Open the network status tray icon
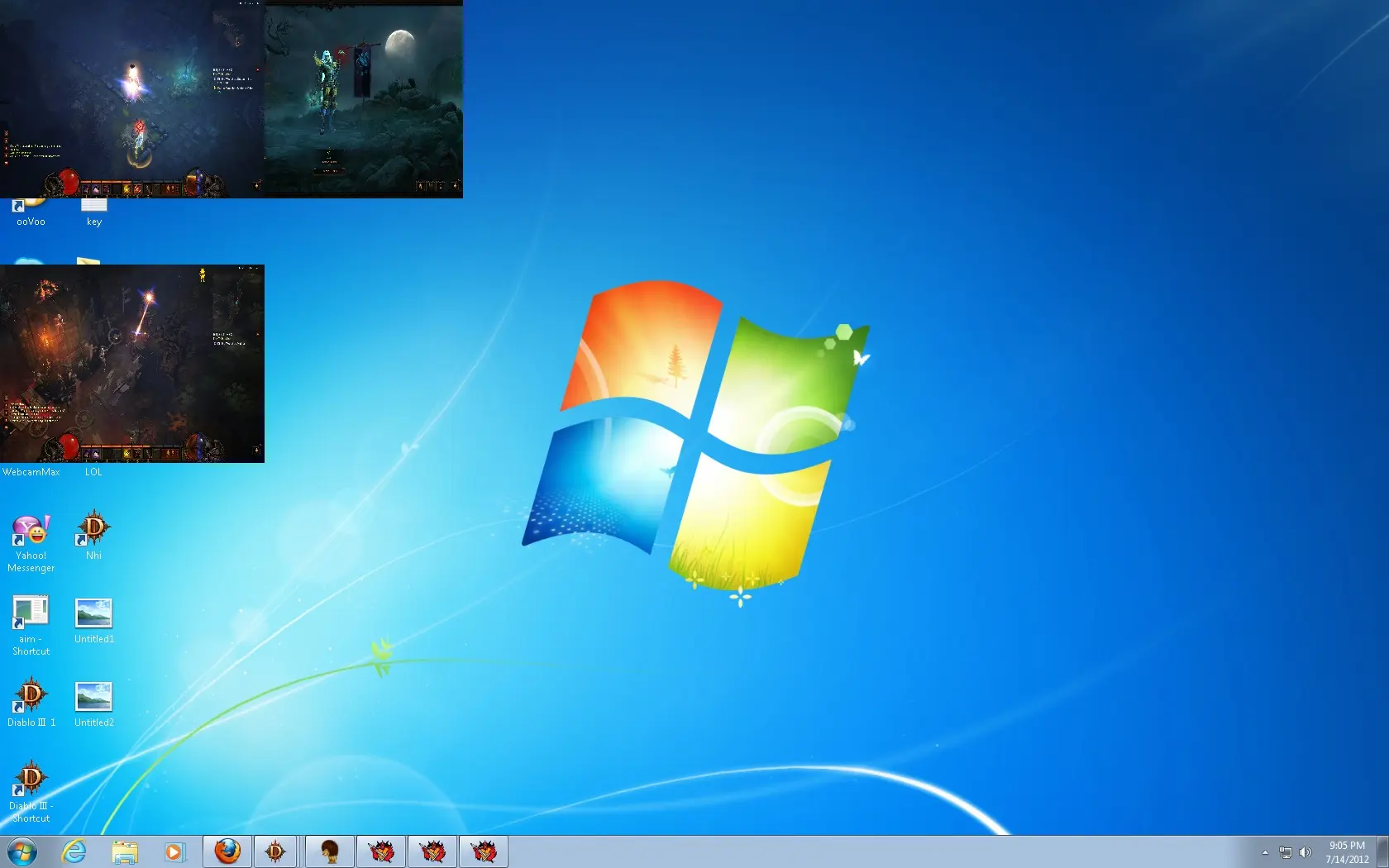Screen dimensions: 1389x868 1286,852
